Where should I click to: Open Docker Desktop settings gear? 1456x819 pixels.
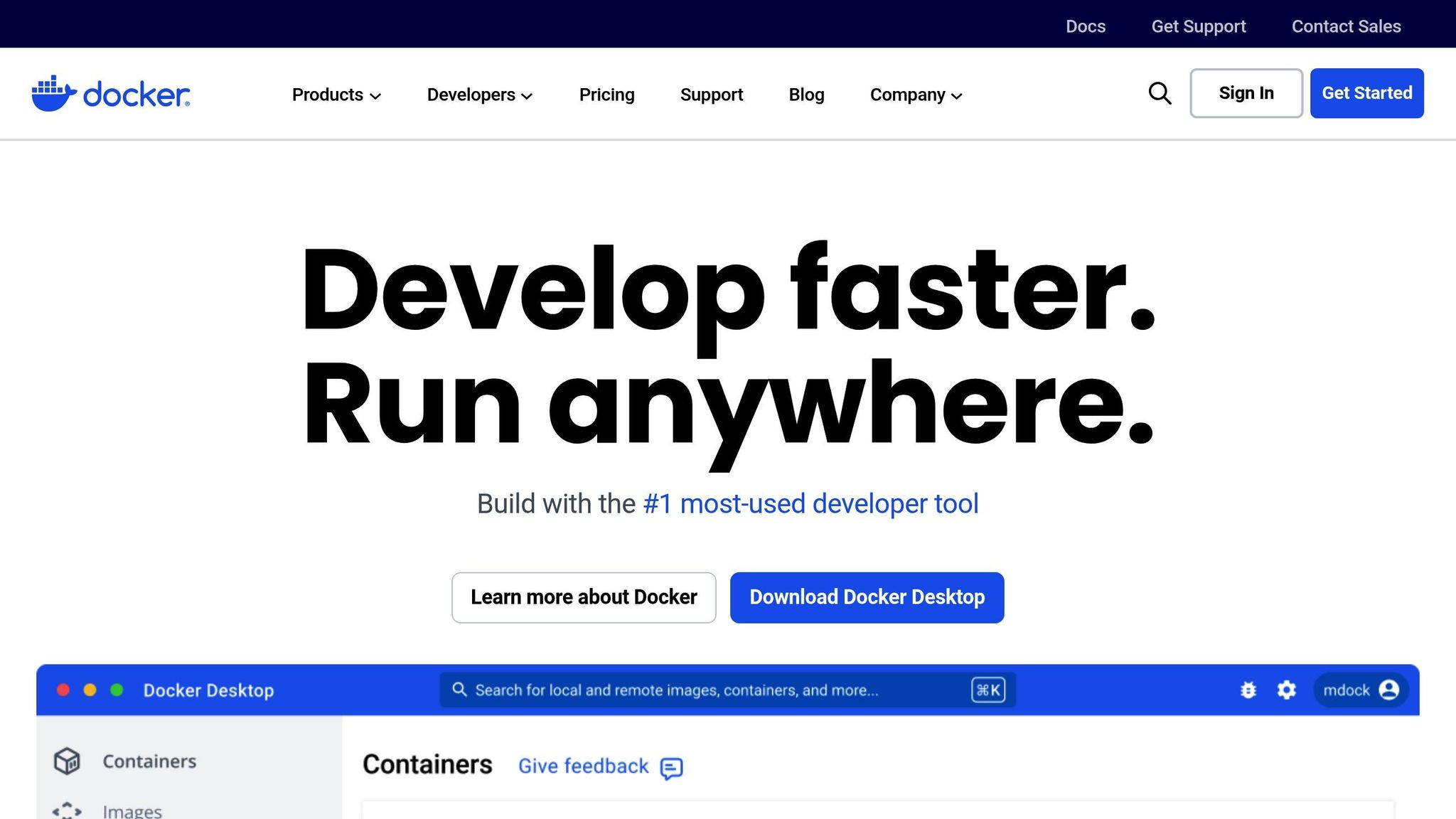click(x=1286, y=690)
